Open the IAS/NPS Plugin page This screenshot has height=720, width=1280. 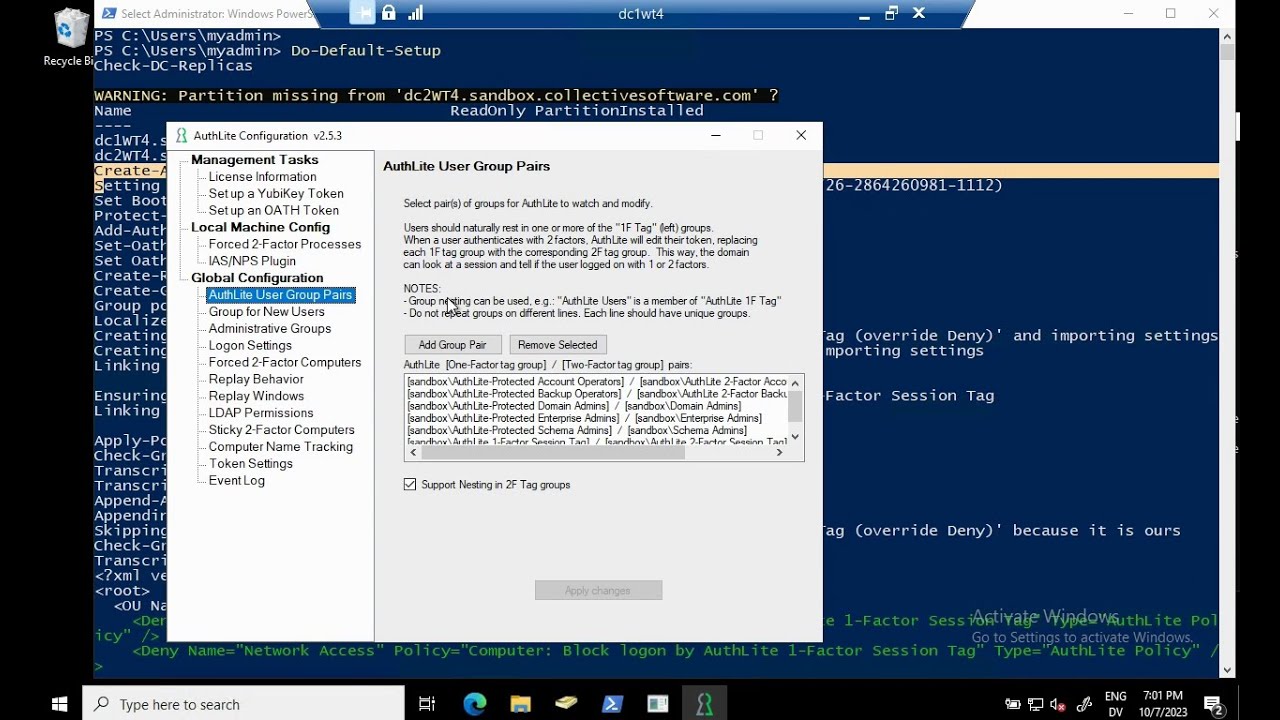click(252, 261)
